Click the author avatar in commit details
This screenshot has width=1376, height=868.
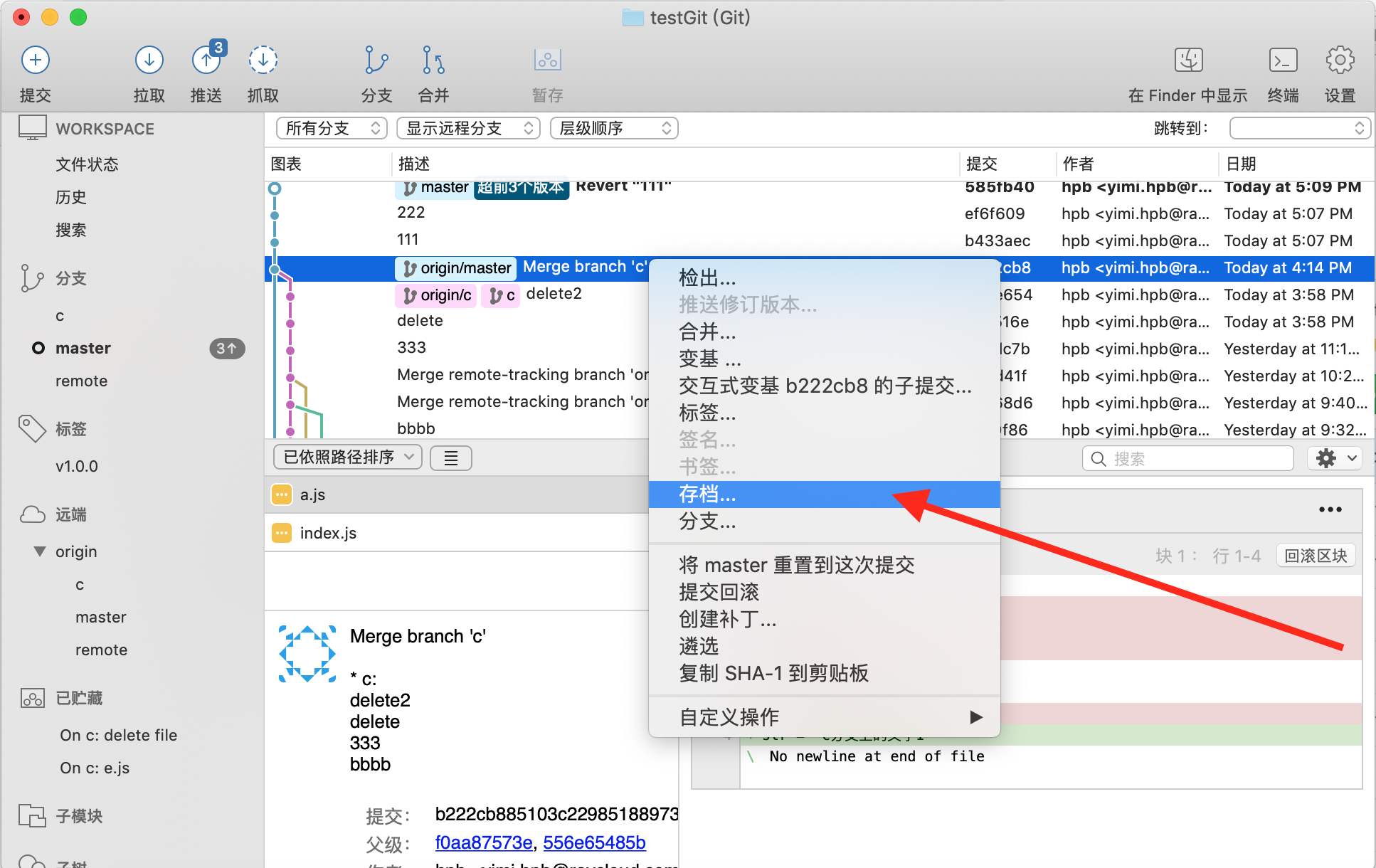click(307, 654)
